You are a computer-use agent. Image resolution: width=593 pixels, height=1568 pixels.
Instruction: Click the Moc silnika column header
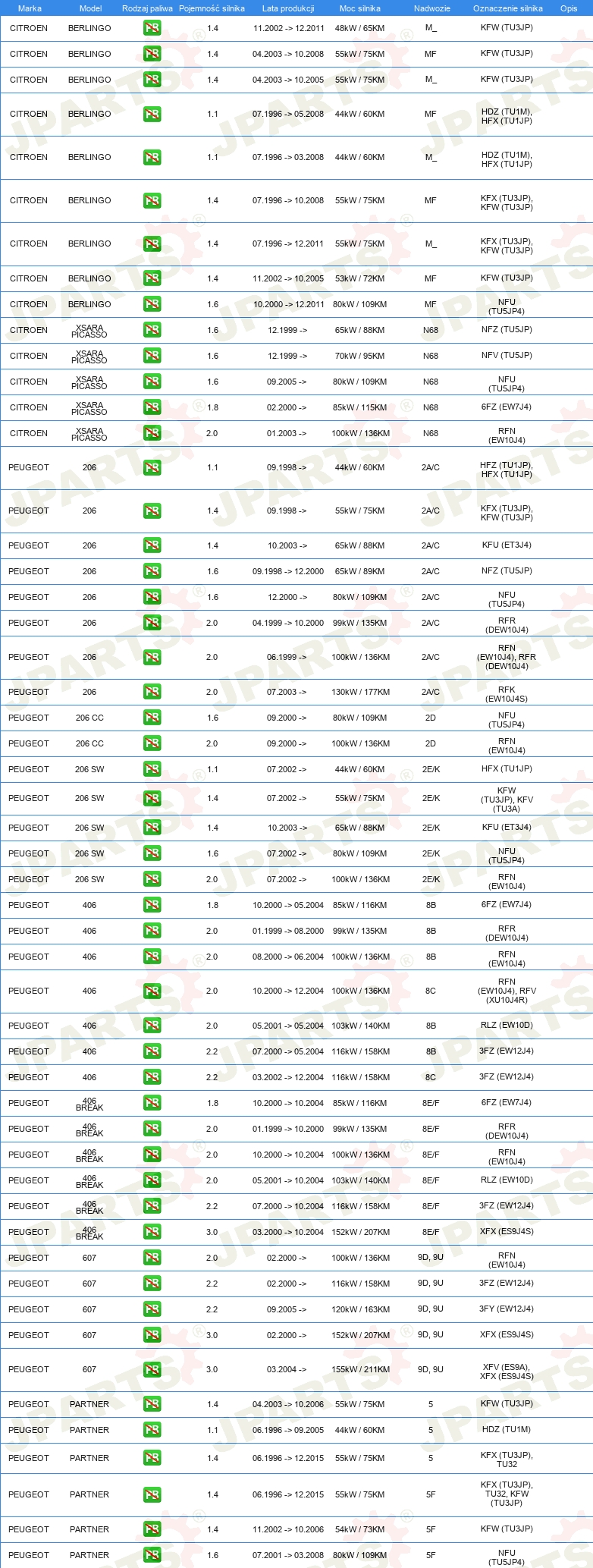tap(360, 8)
